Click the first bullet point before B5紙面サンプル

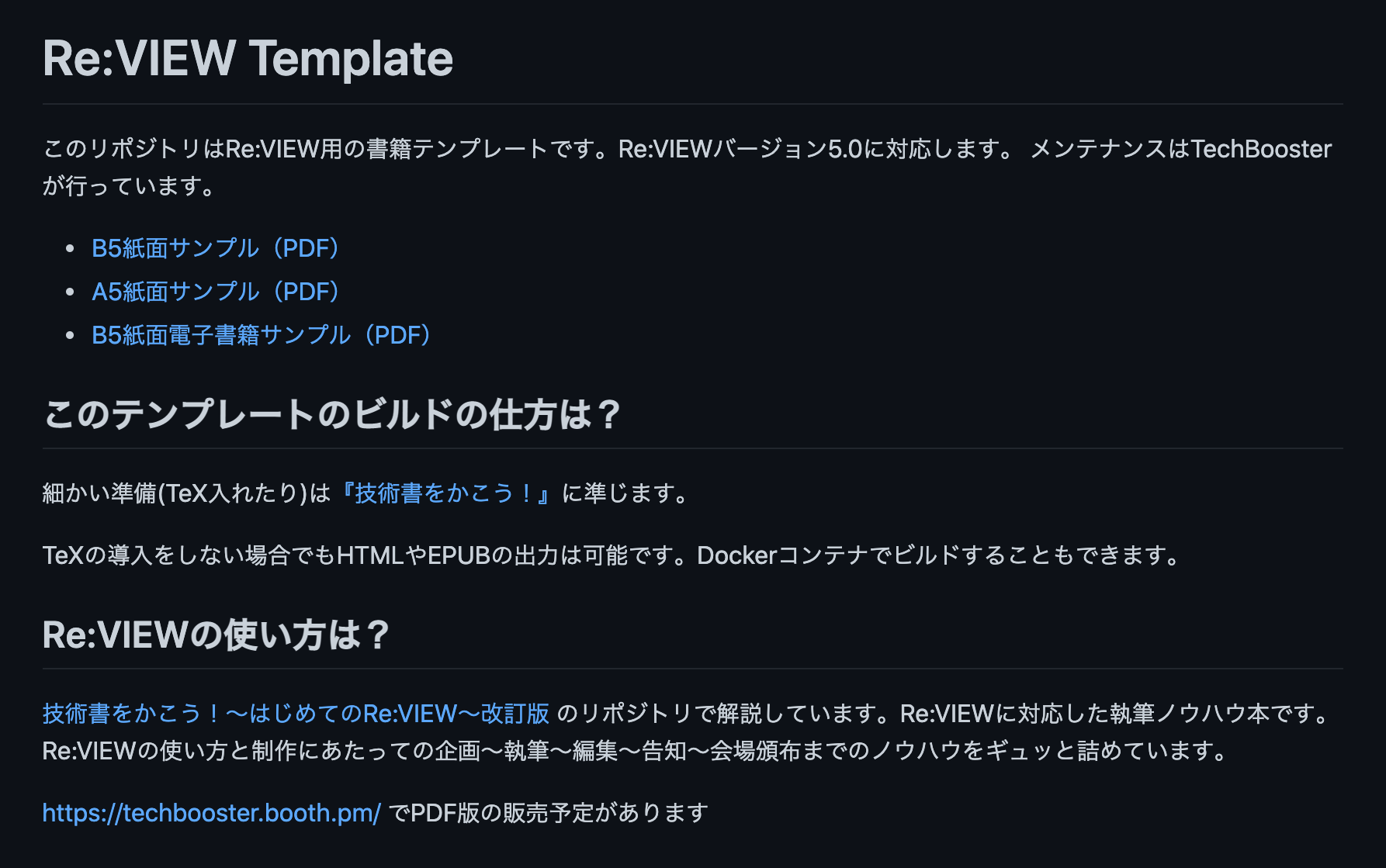point(71,248)
